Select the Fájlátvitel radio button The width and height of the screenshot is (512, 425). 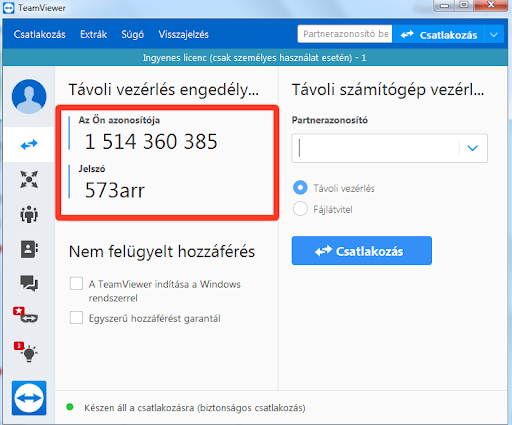point(300,209)
